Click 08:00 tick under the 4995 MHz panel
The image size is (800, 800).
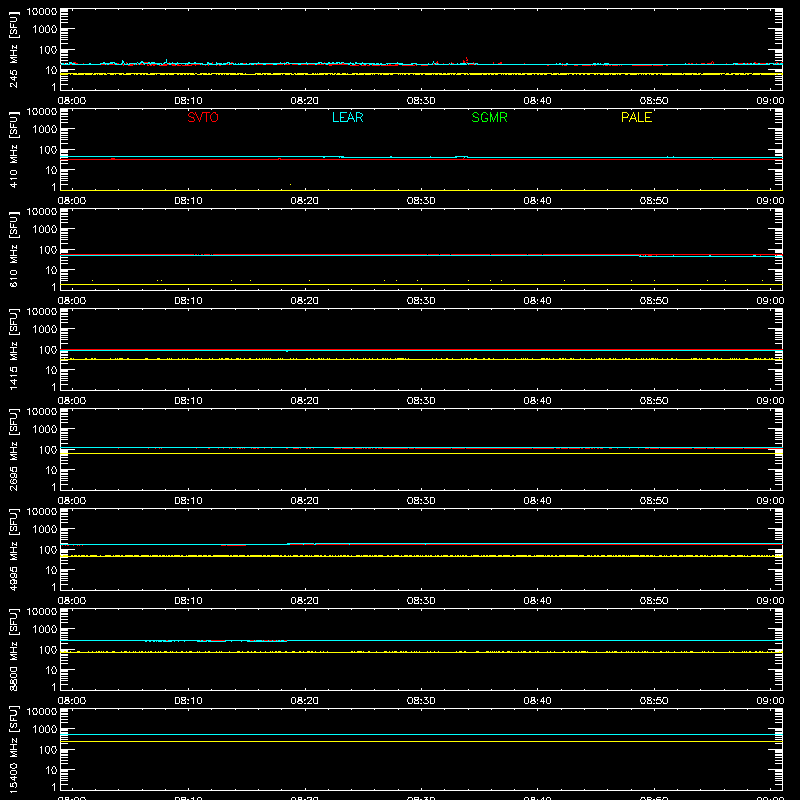(x=72, y=601)
